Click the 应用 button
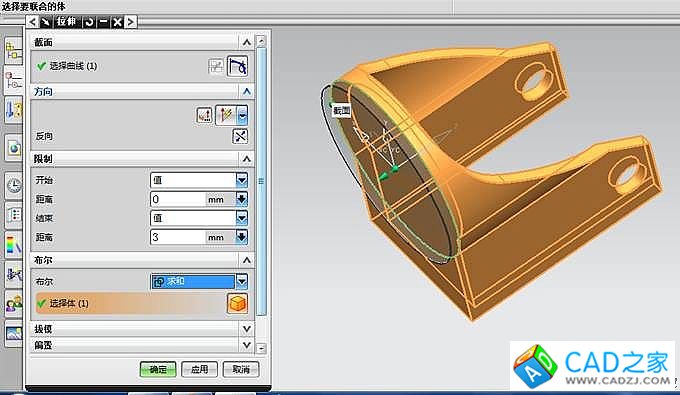The image size is (680, 395). (x=199, y=369)
